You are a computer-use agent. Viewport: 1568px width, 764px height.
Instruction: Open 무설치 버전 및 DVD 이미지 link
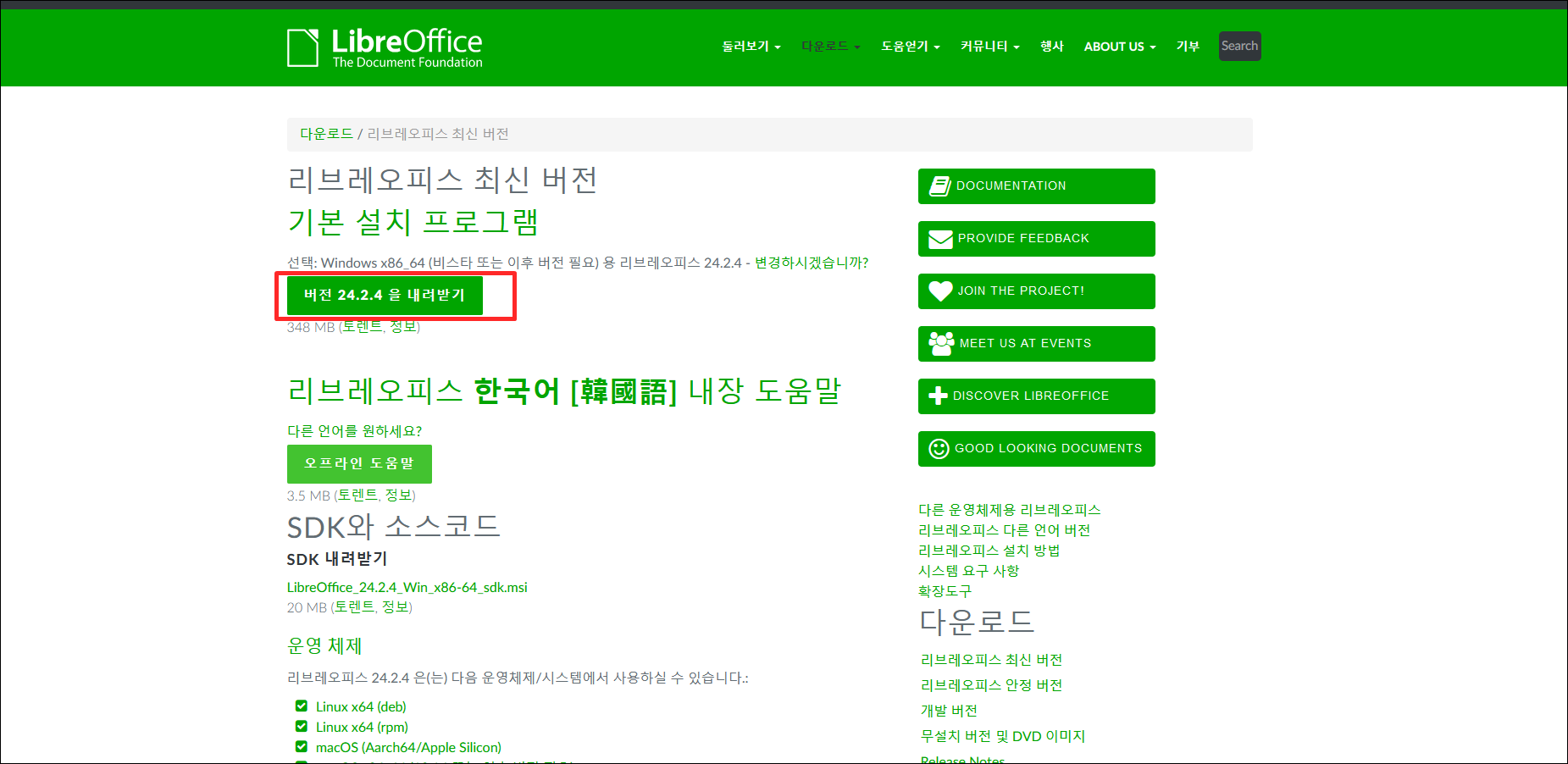tap(1003, 736)
